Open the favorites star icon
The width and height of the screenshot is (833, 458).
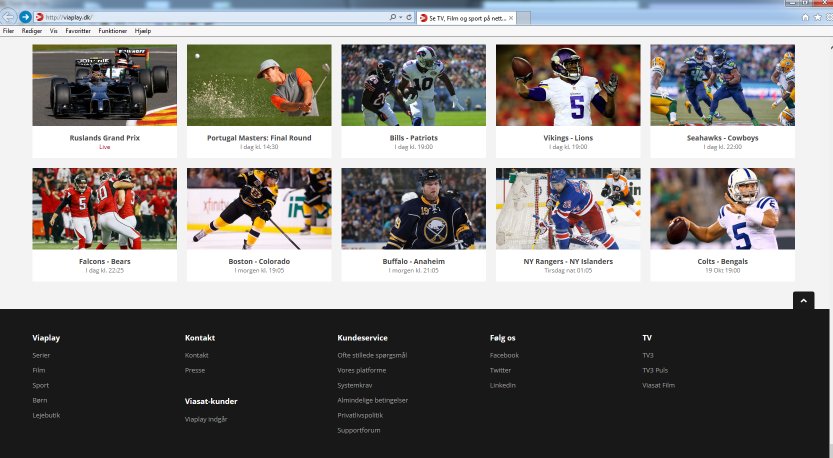815,17
